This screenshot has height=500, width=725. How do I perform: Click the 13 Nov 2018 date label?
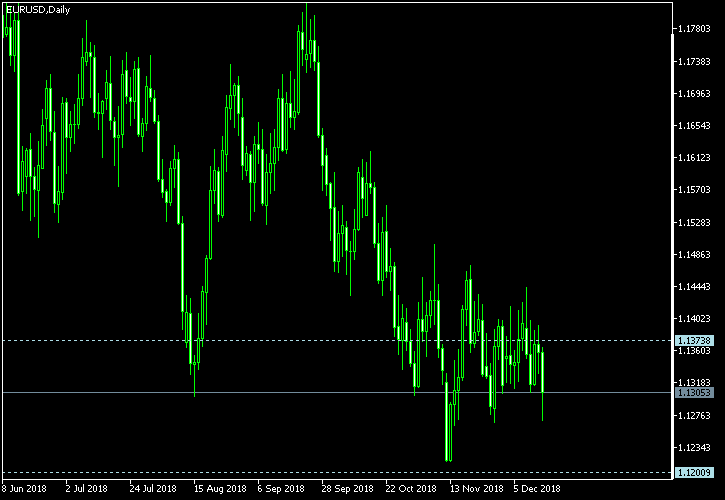pyautogui.click(x=477, y=488)
